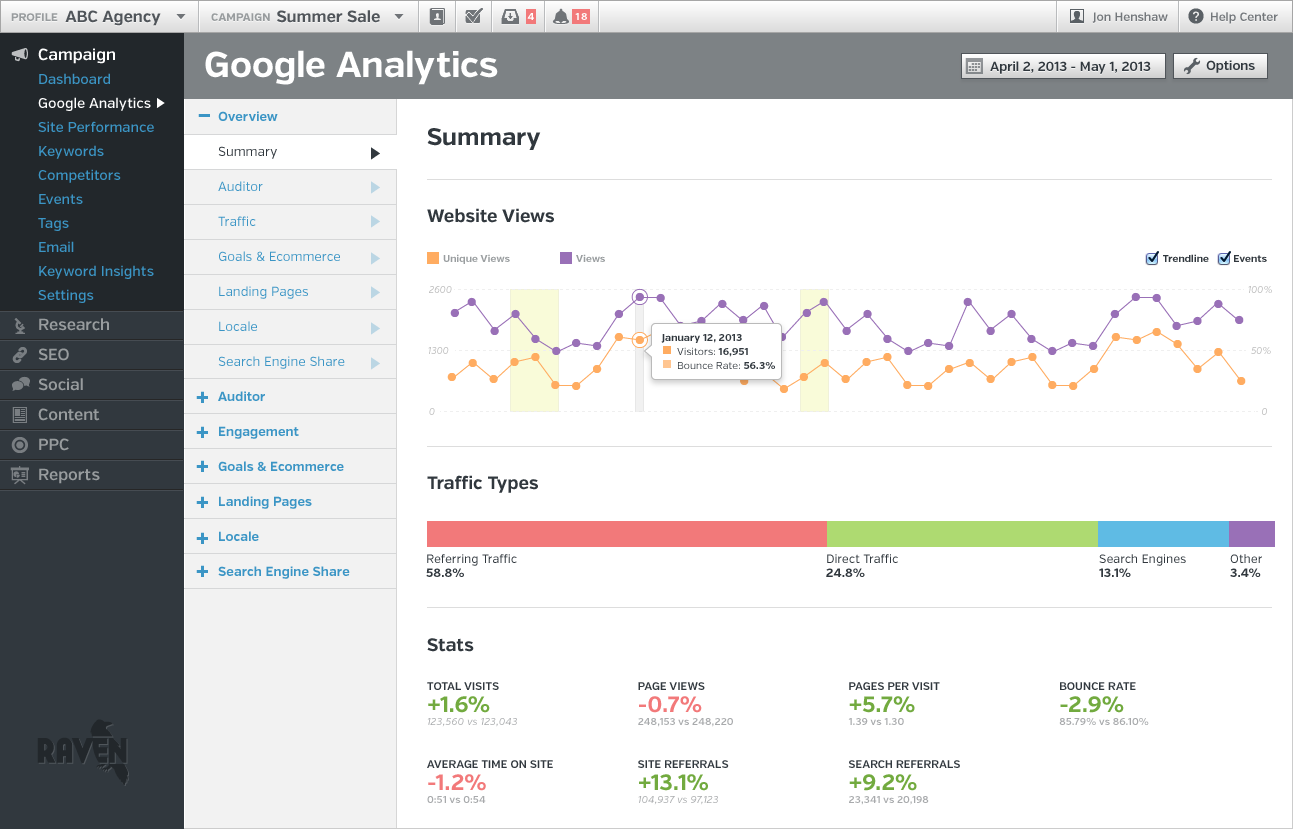Click the red Referring Traffic bar segment
This screenshot has width=1293, height=829.
626,534
